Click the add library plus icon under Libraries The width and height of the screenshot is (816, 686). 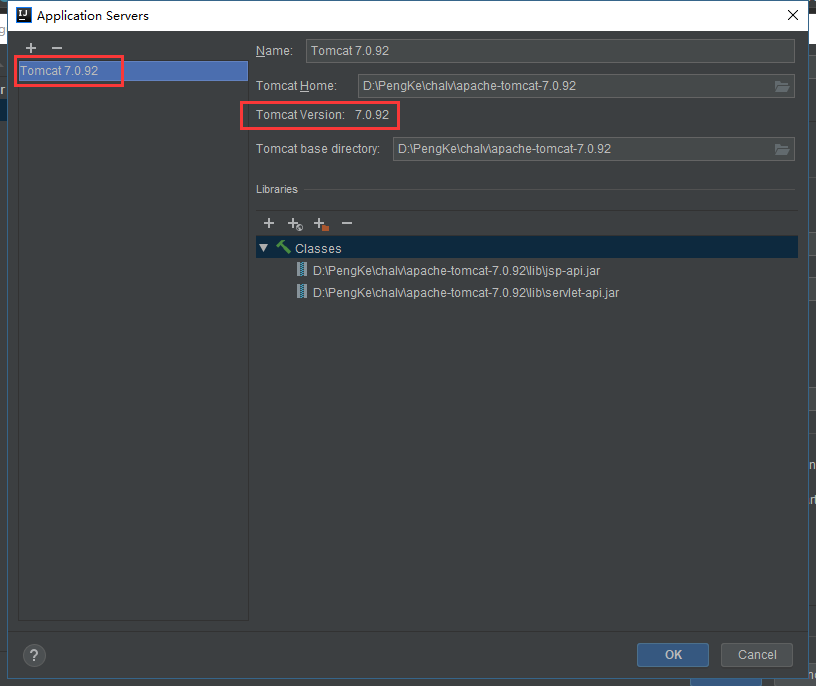coord(268,223)
